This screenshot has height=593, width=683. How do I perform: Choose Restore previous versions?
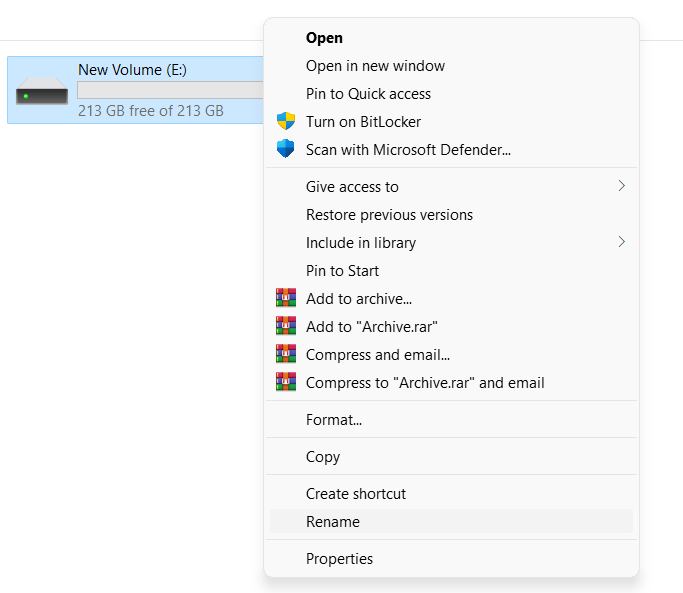[x=389, y=214]
